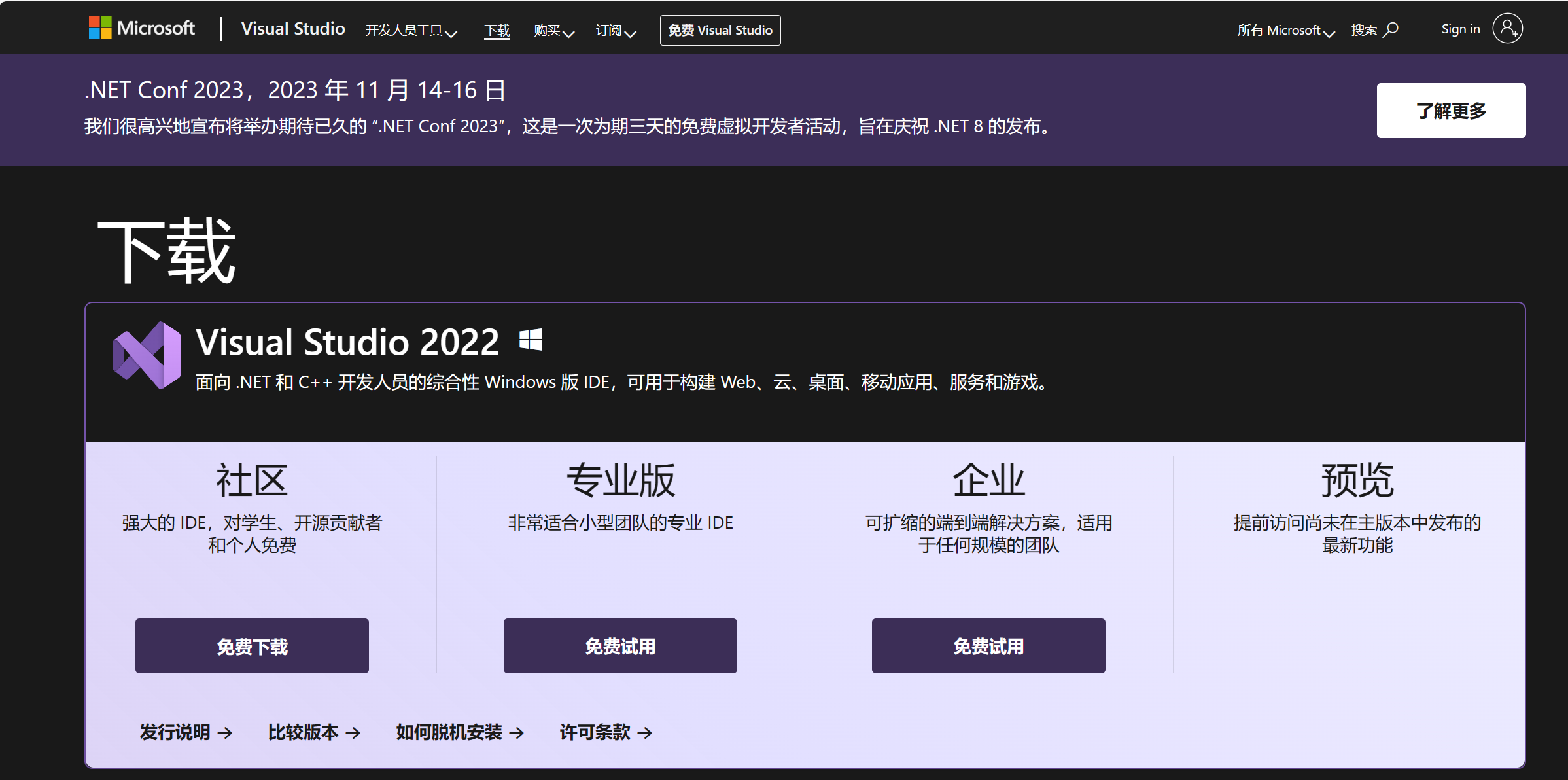This screenshot has height=780, width=1568.
Task: Click the purple Visual Studio 2022 logo
Action: pos(147,355)
